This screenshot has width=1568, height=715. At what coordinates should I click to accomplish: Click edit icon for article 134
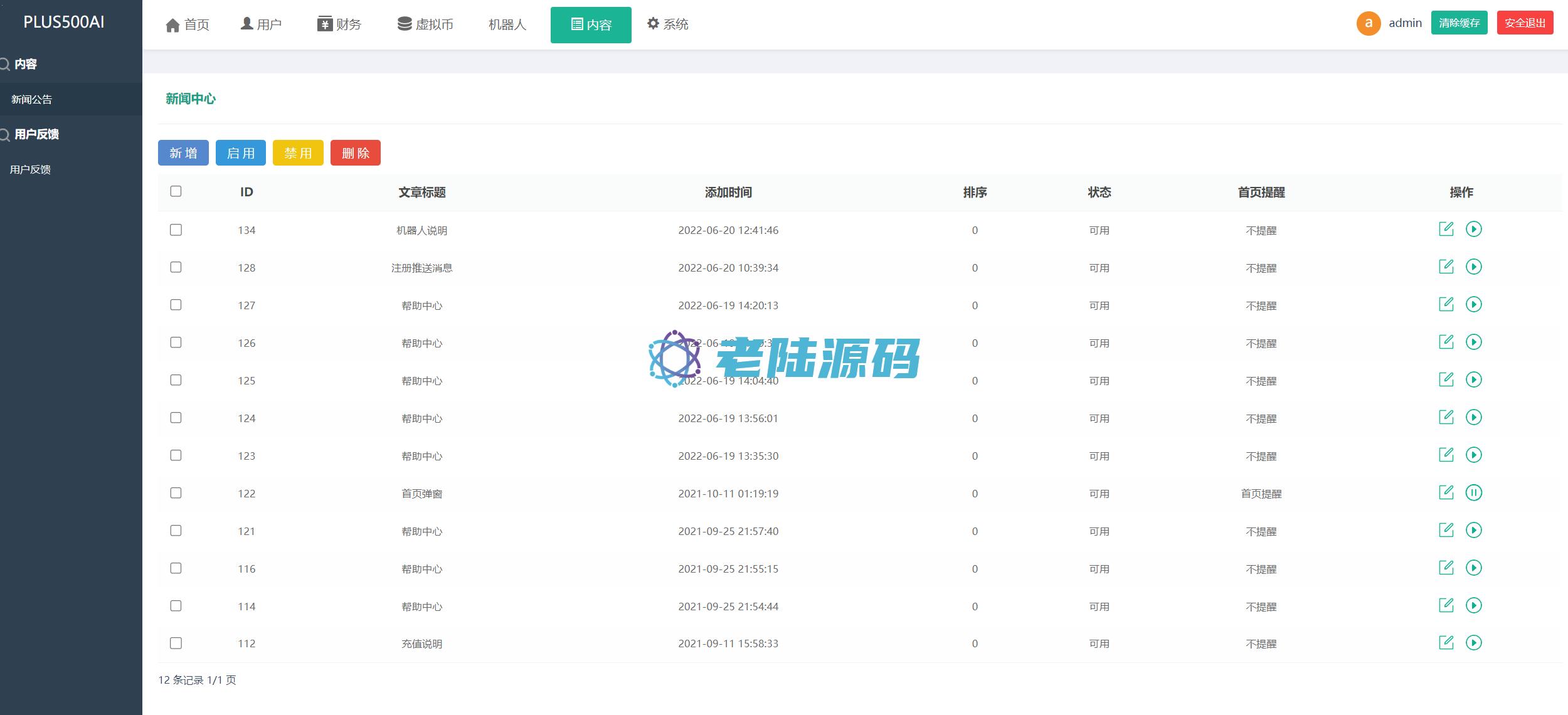pyautogui.click(x=1446, y=229)
